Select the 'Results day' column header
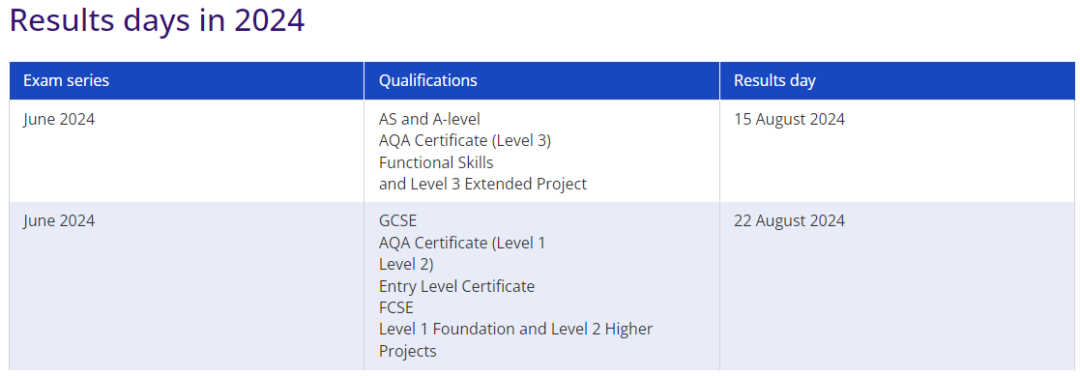1080x376 pixels. [x=897, y=81]
